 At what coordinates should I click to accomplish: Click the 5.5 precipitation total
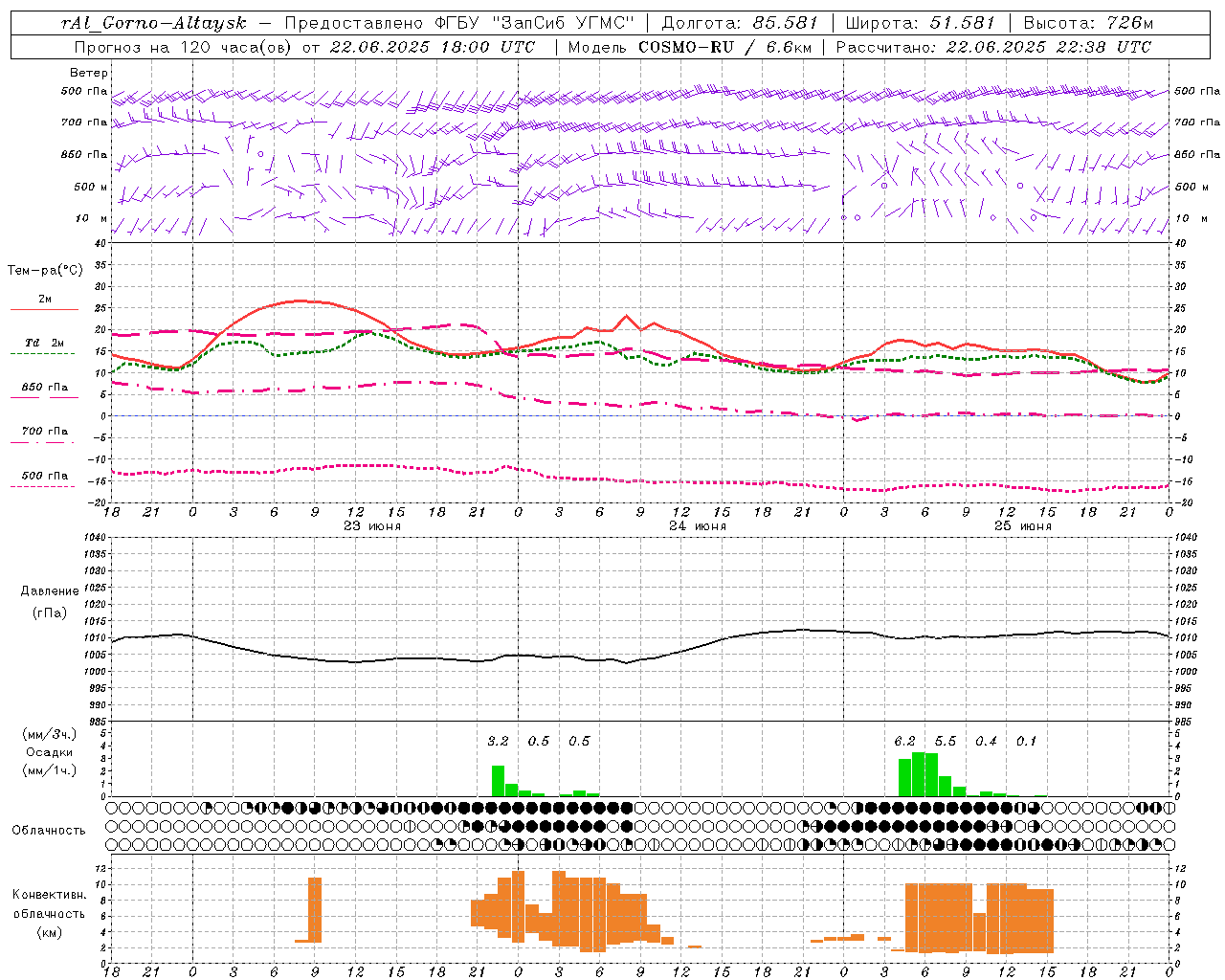[x=946, y=742]
